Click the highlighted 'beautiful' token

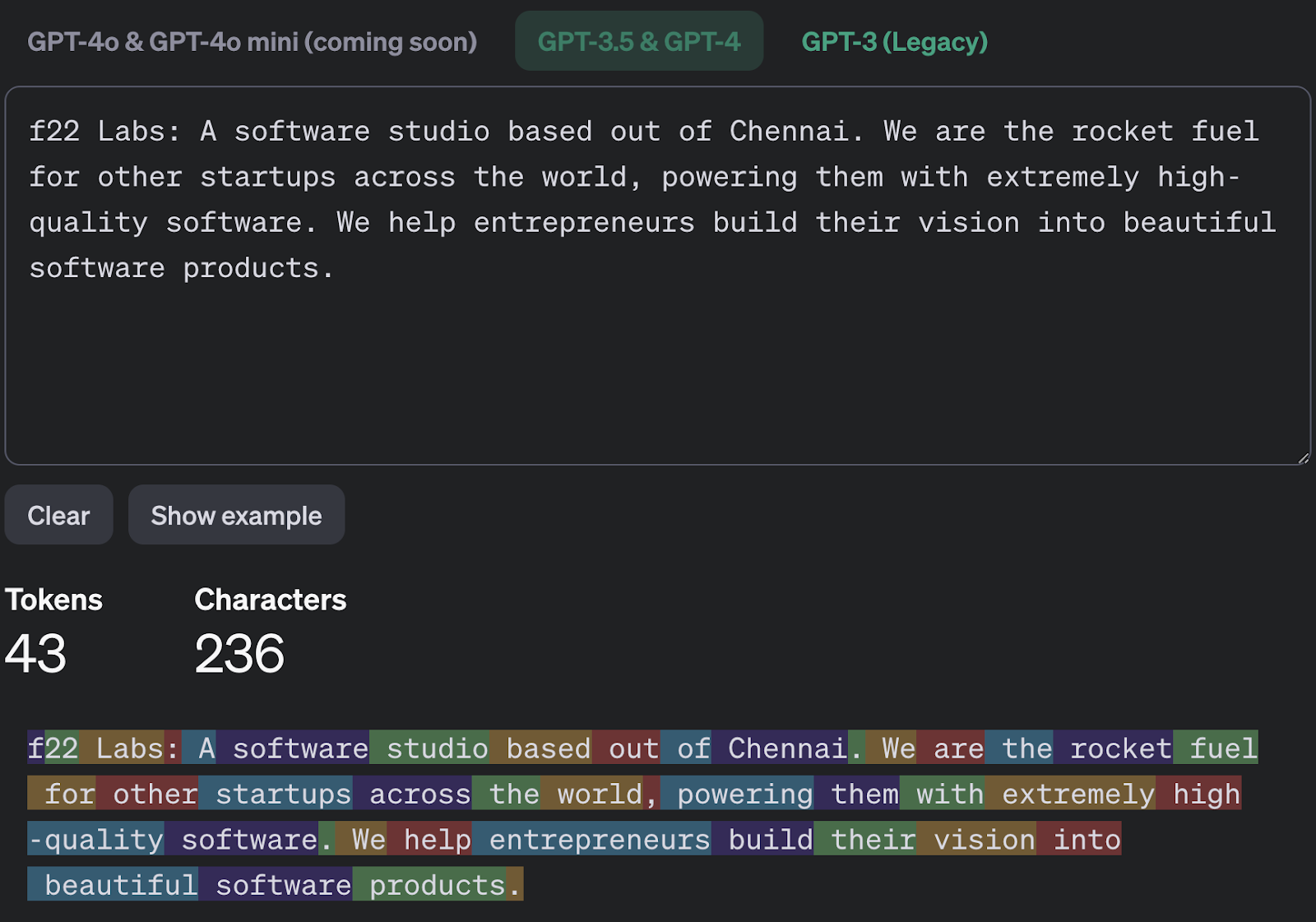coord(113,883)
